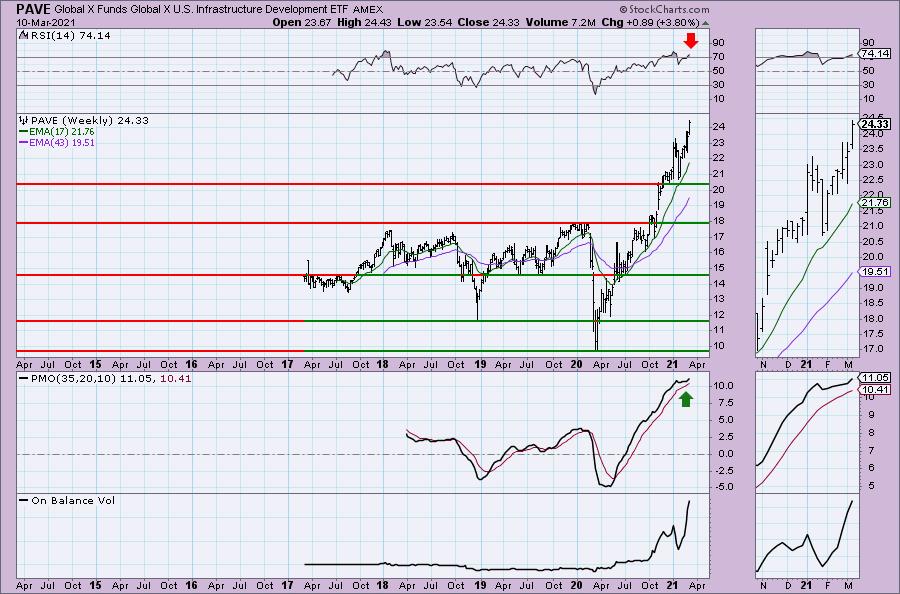The height and width of the screenshot is (594, 900).
Task: Click the RSI(14) 74.14 indicator label
Action: point(71,36)
